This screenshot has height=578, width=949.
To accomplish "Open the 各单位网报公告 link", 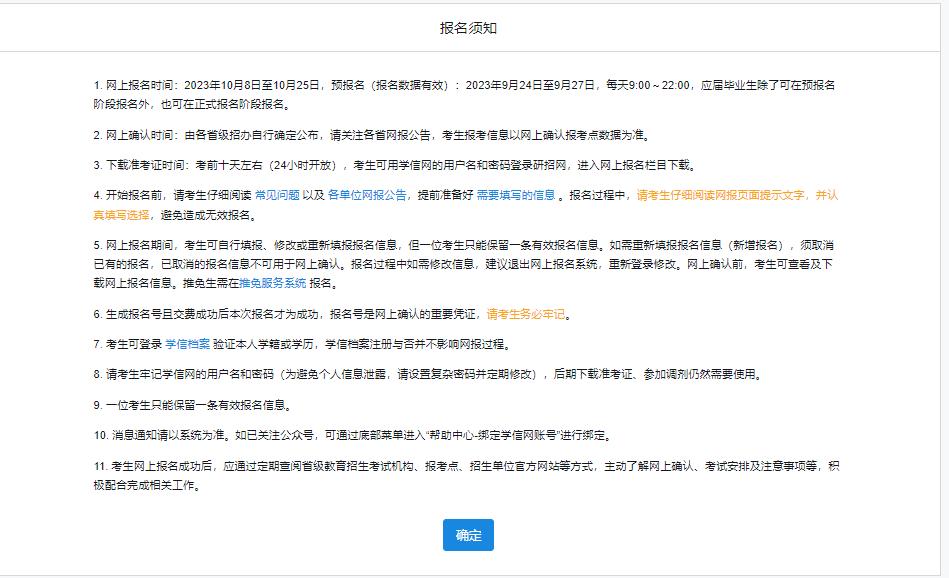I will pyautogui.click(x=367, y=195).
